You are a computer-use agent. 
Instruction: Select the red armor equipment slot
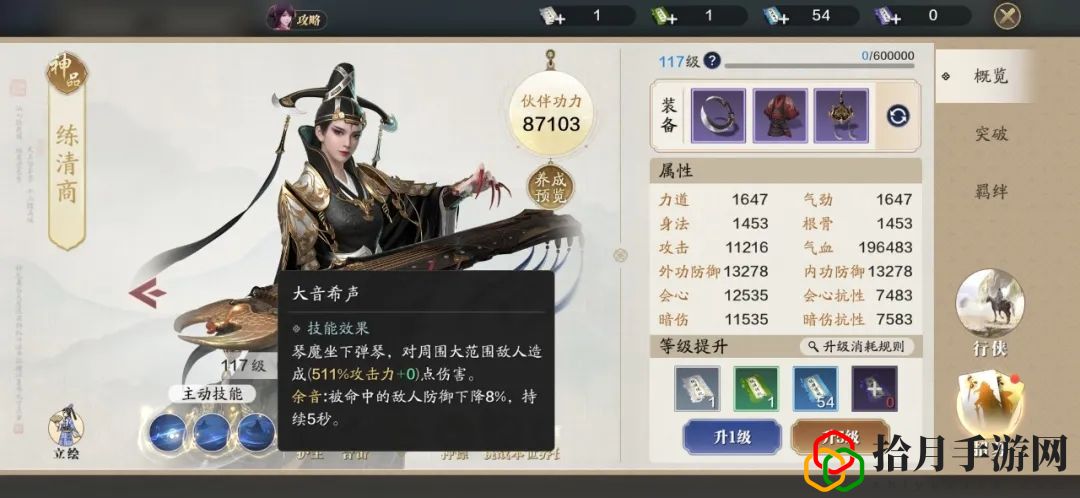(780, 116)
